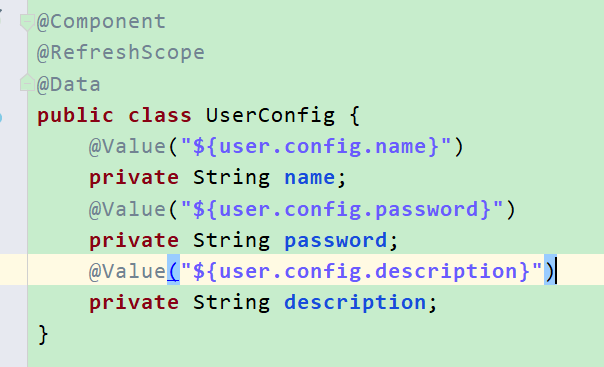Click the closing curly brace of the class
The height and width of the screenshot is (367, 604).
tap(43, 334)
